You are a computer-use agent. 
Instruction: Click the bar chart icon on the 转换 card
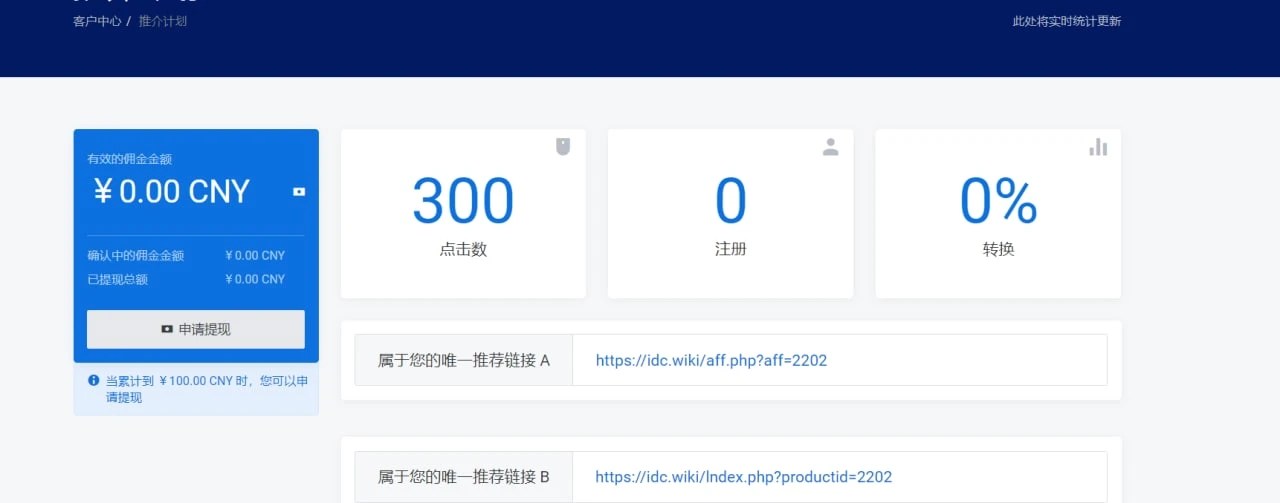[x=1098, y=147]
